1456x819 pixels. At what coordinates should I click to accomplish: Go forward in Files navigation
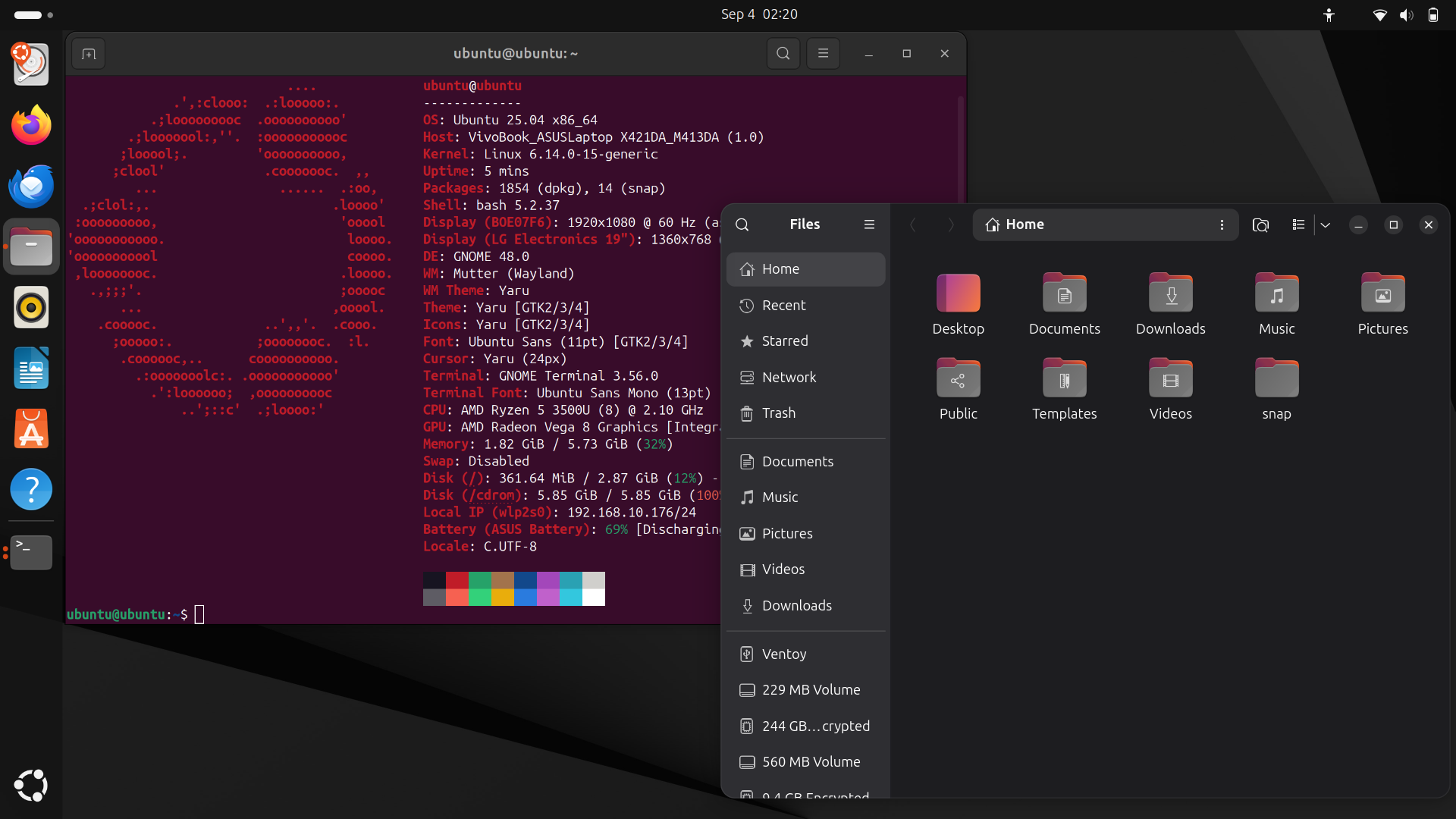(x=950, y=224)
